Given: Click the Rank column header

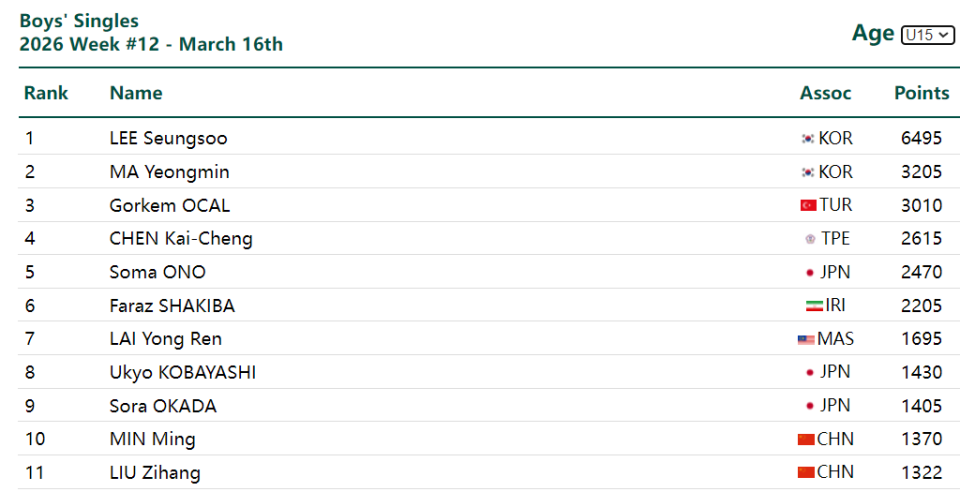Looking at the screenshot, I should click(x=46, y=93).
